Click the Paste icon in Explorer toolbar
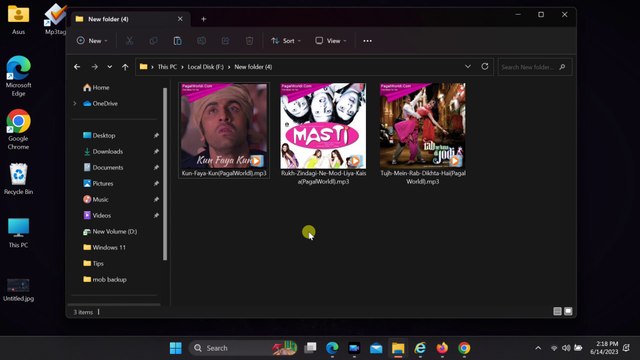 (x=178, y=41)
